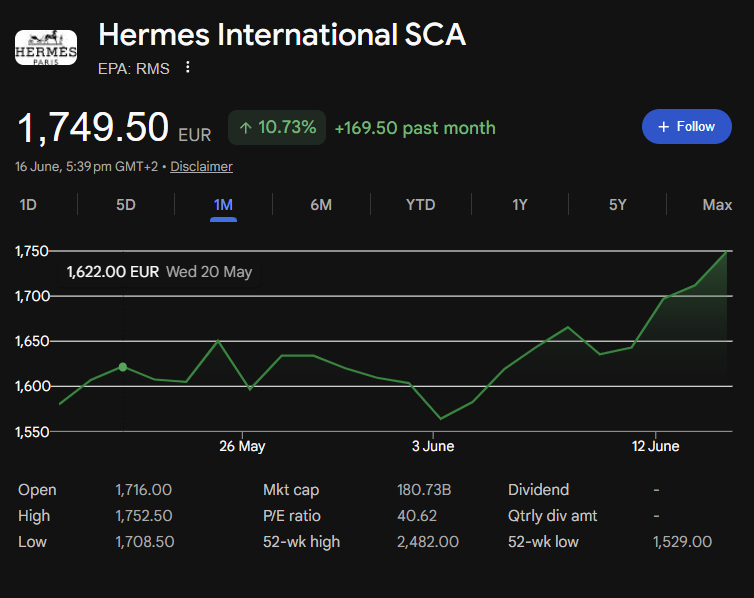Click the 3 June axis label

pos(433,446)
